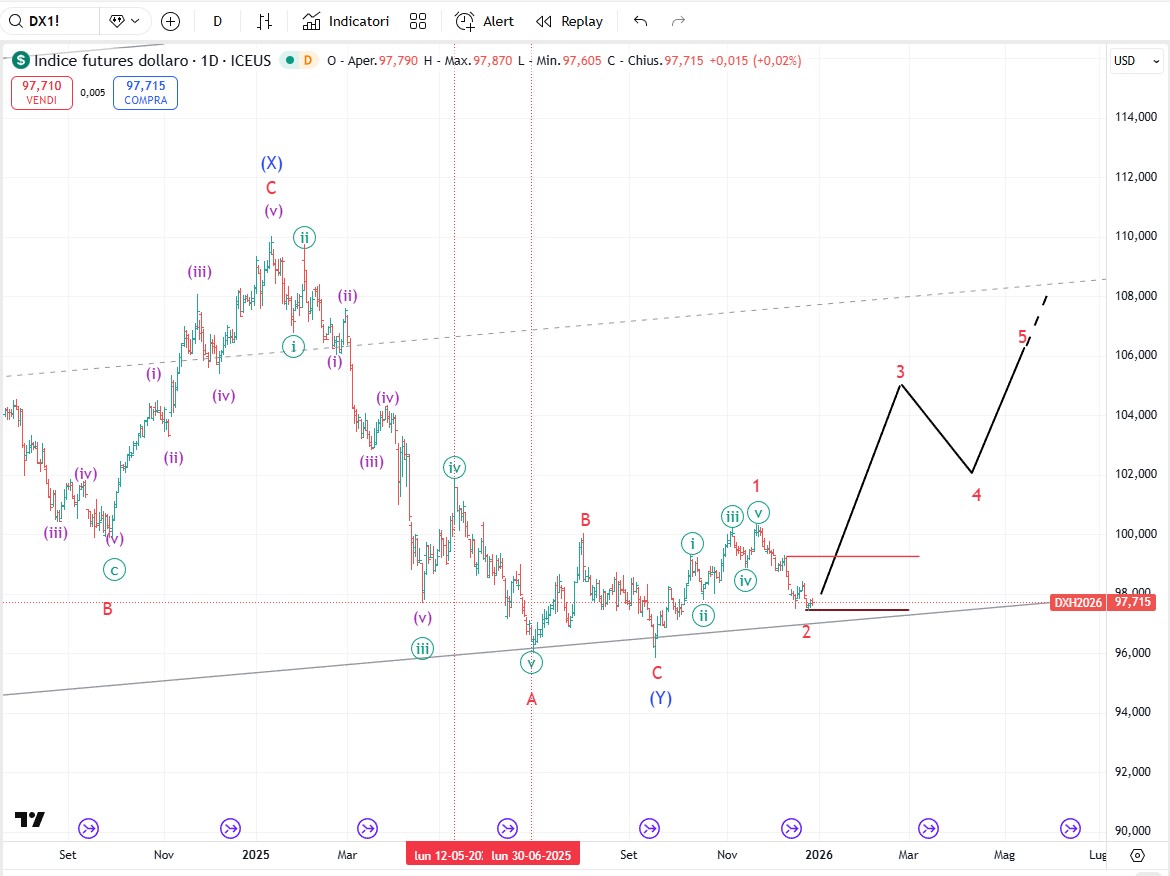Undo last chart action

point(640,22)
